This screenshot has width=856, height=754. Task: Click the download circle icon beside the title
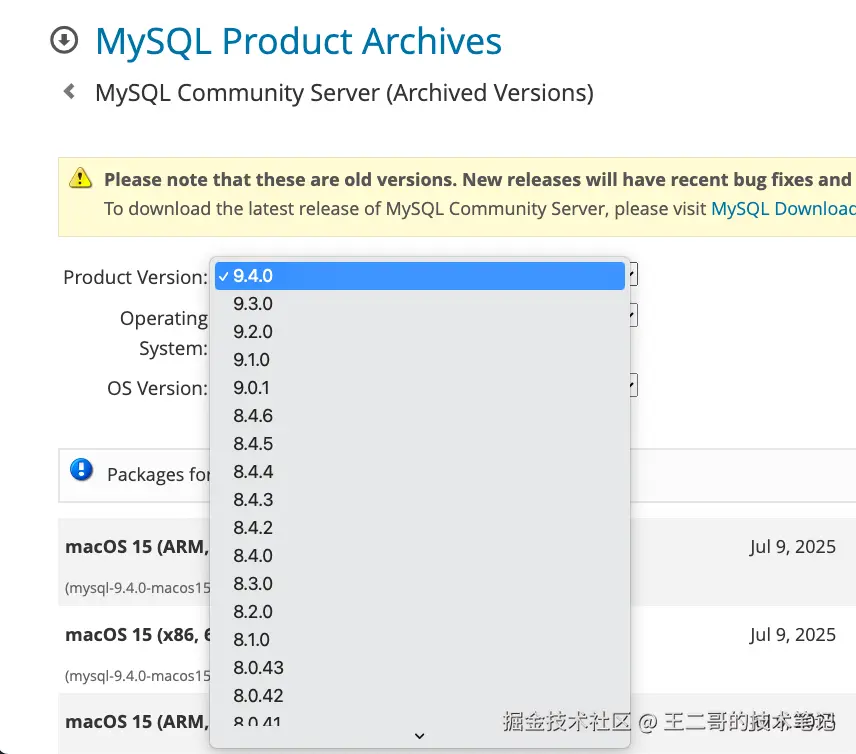[x=64, y=40]
